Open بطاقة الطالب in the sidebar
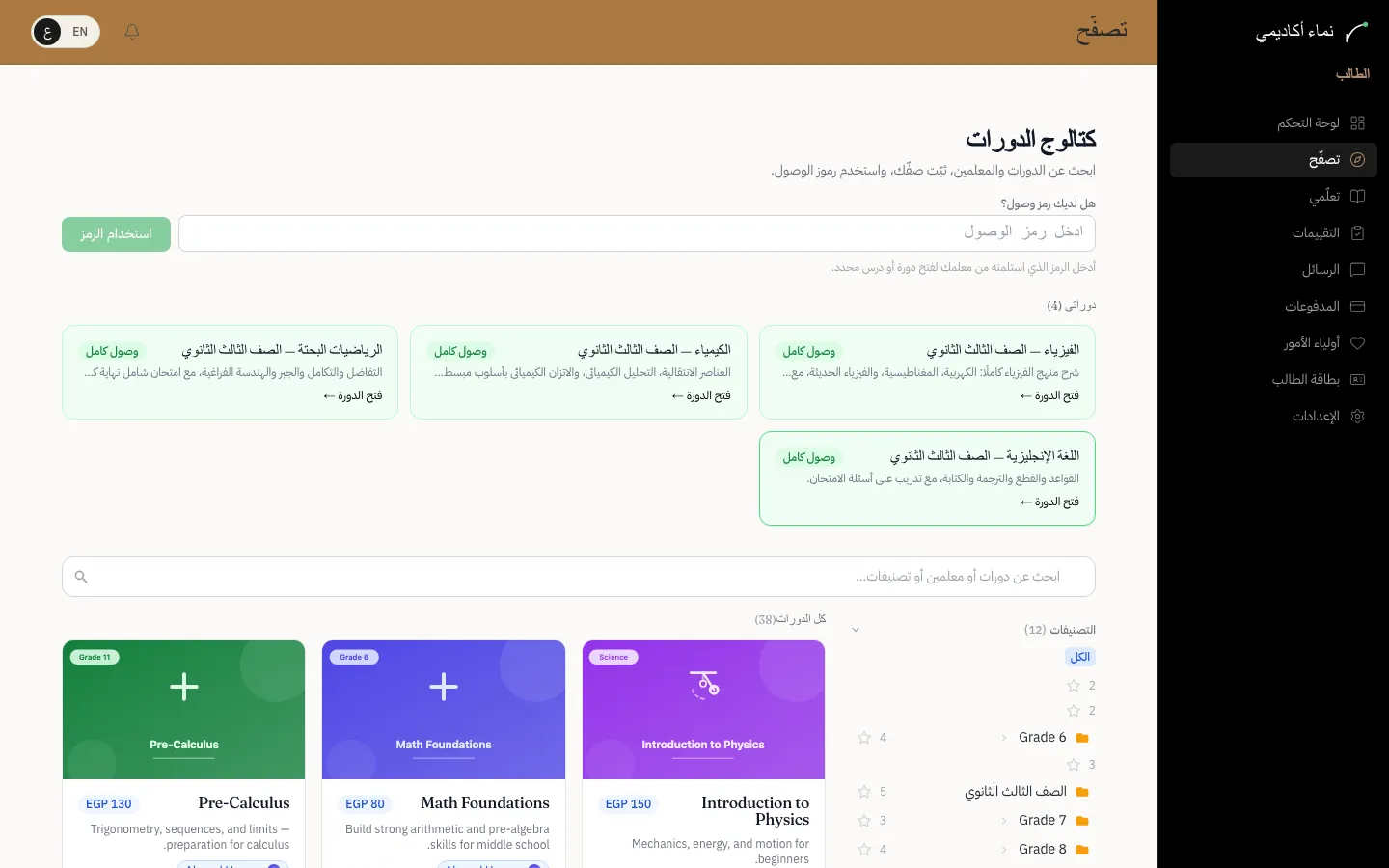The width and height of the screenshot is (1389, 868). coord(1273,380)
